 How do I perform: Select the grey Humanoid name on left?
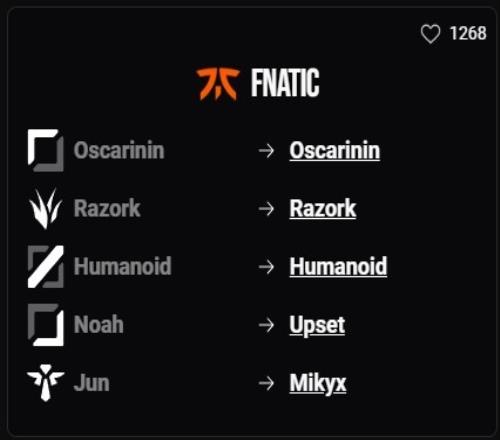tap(123, 266)
